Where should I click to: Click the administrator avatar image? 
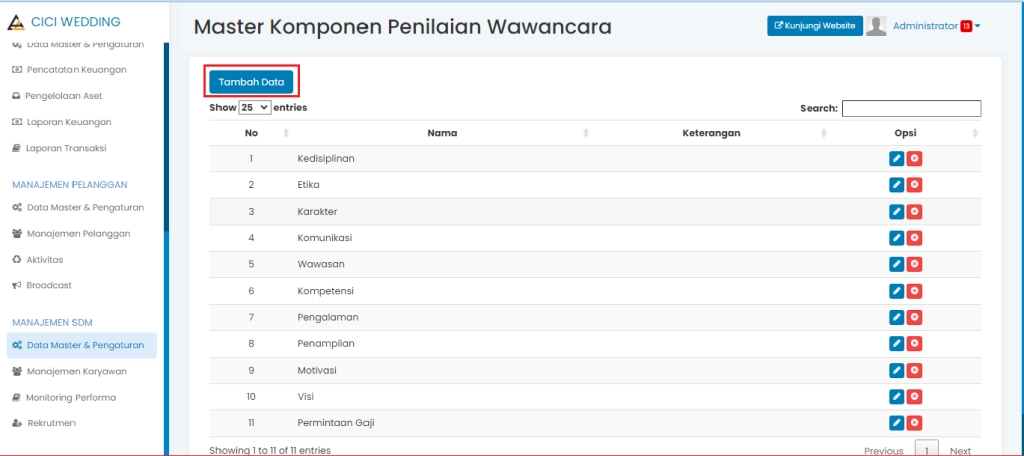876,26
